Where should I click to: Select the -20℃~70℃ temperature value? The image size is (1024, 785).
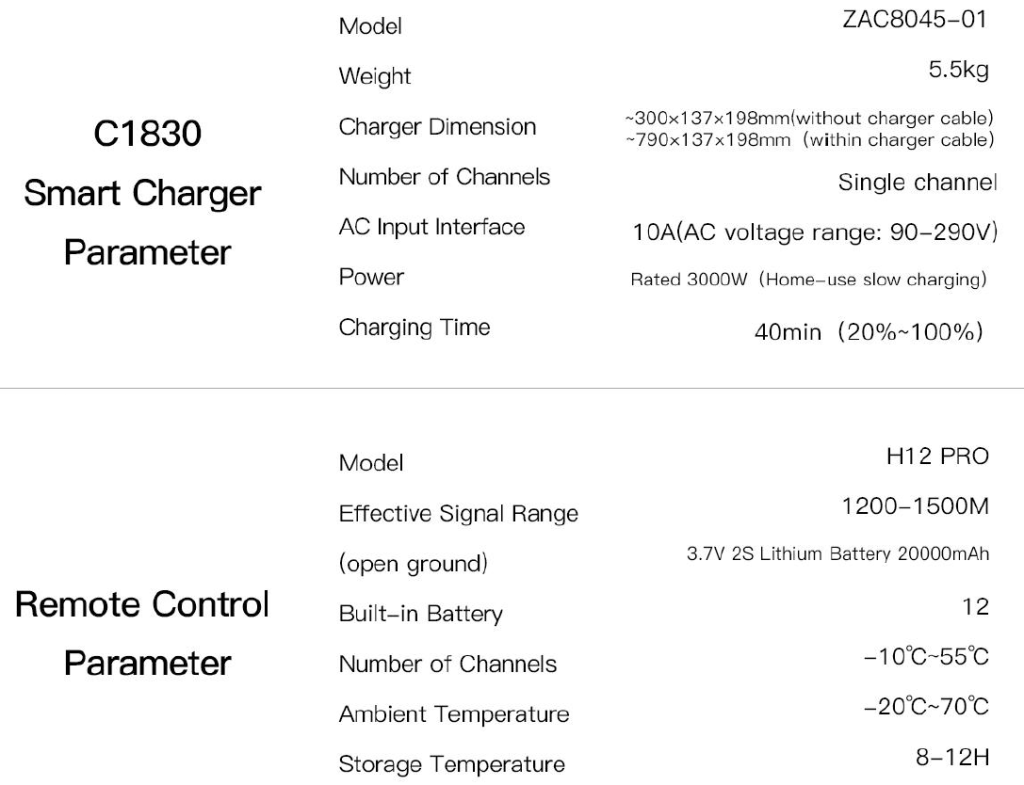(x=926, y=707)
